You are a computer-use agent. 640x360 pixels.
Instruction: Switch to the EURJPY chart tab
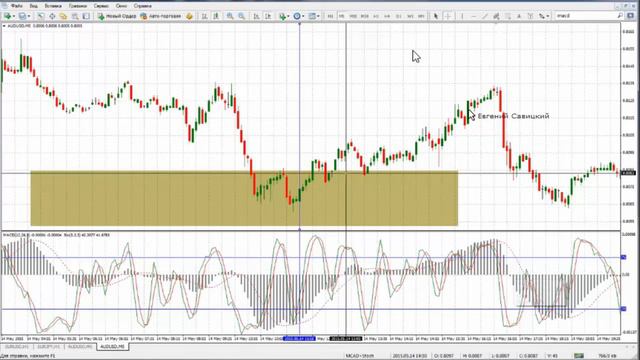[x=48, y=347]
